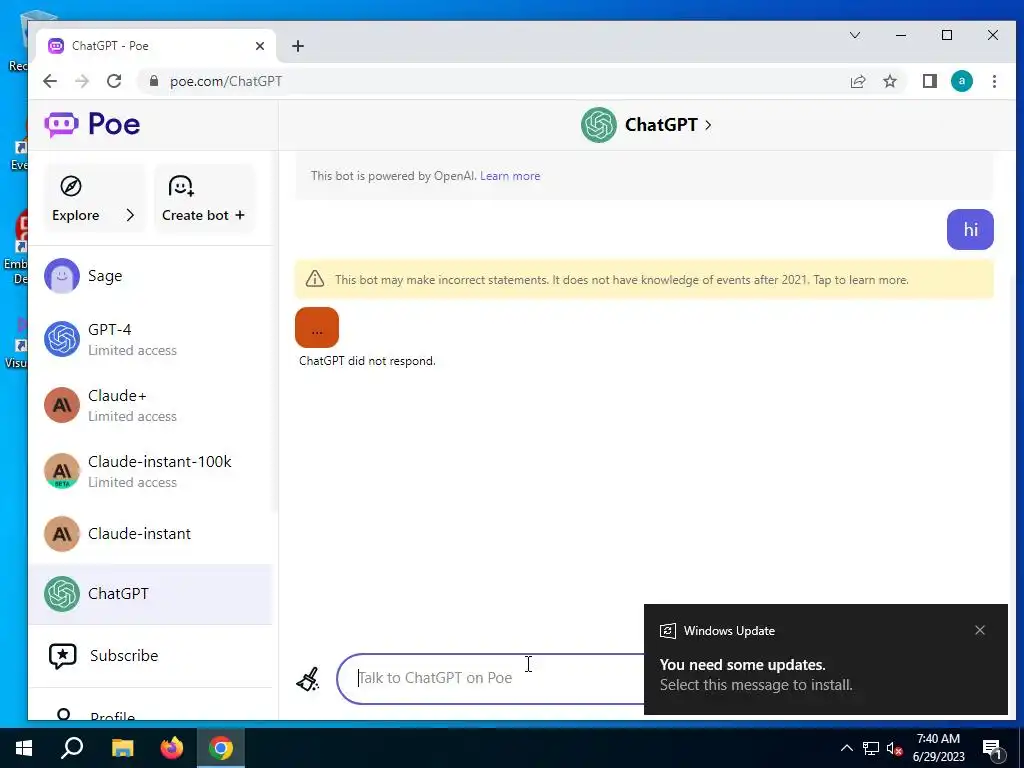Open the notification center icon

click(x=992, y=749)
